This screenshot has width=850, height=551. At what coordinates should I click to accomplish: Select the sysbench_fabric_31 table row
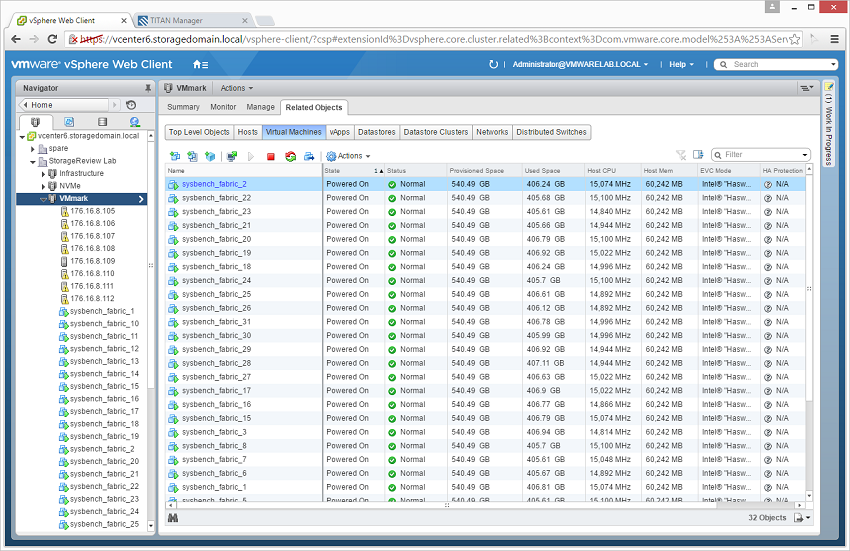[485, 322]
